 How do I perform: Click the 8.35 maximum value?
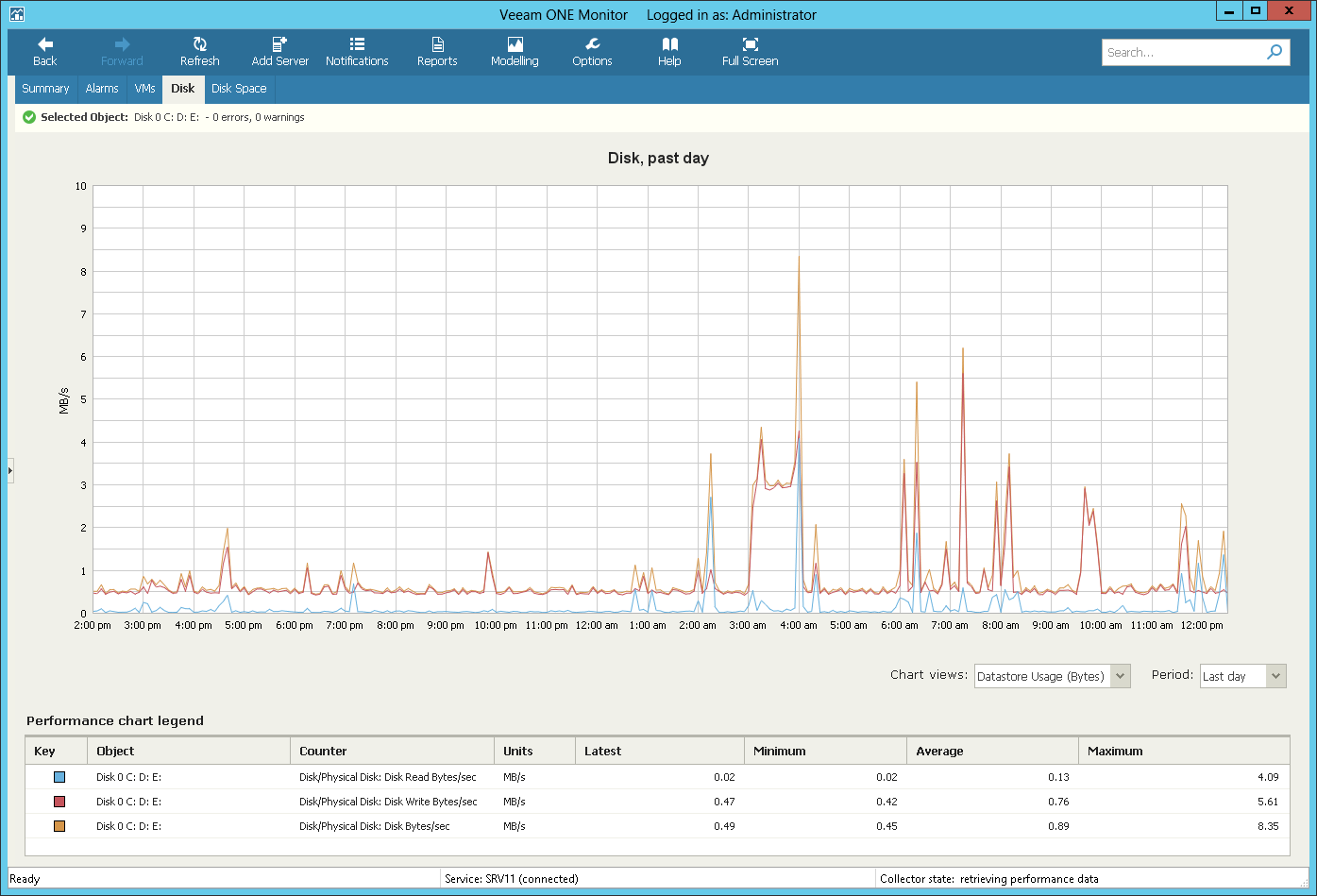tap(1268, 826)
